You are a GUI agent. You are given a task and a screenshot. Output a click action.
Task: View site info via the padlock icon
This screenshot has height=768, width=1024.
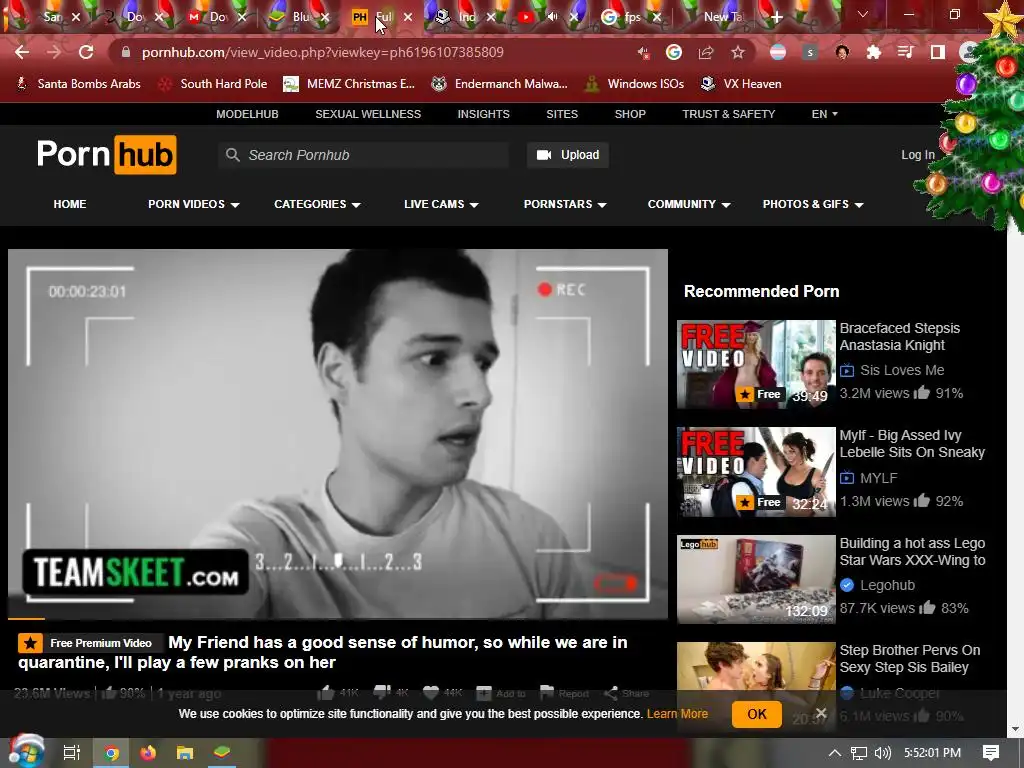click(x=126, y=52)
